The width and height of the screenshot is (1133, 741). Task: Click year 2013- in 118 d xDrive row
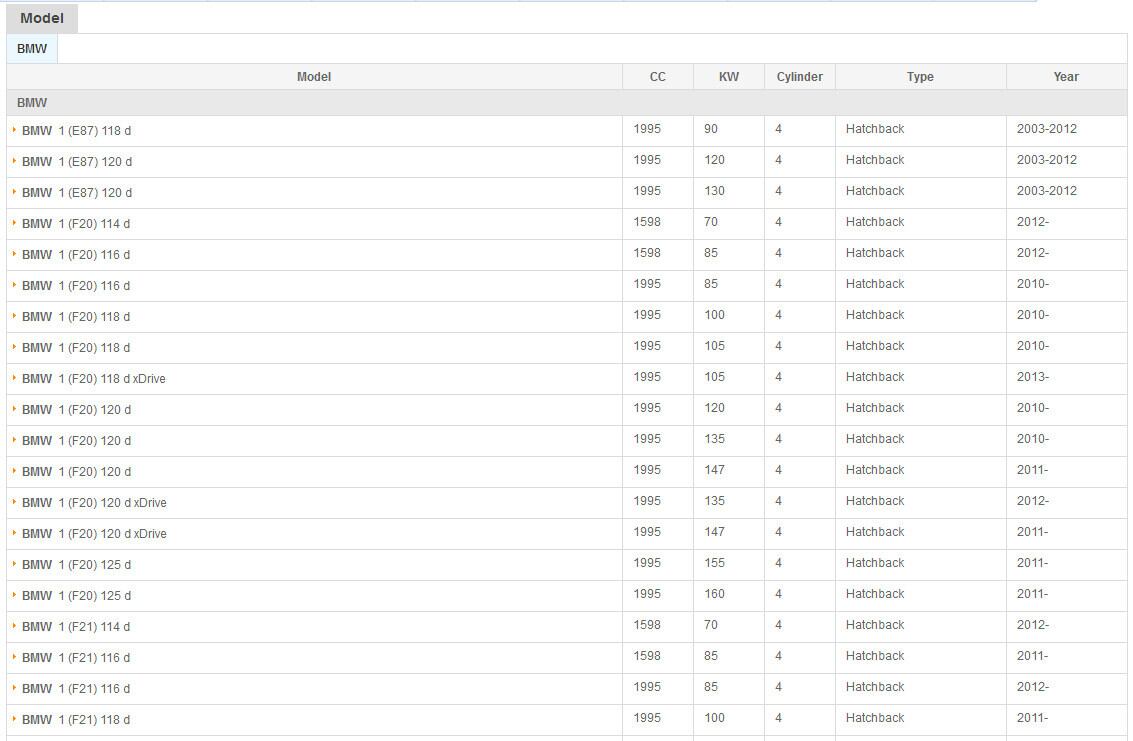click(1033, 377)
